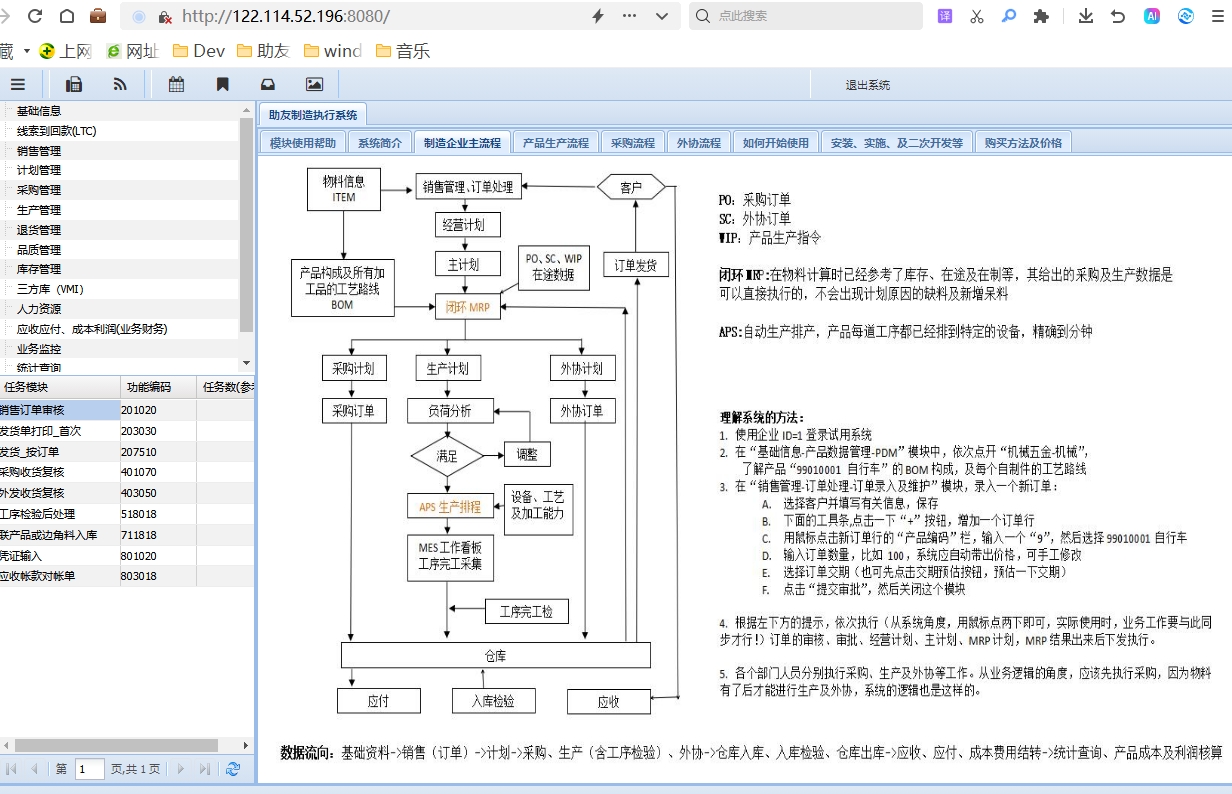Click the page number input field

click(x=89, y=769)
